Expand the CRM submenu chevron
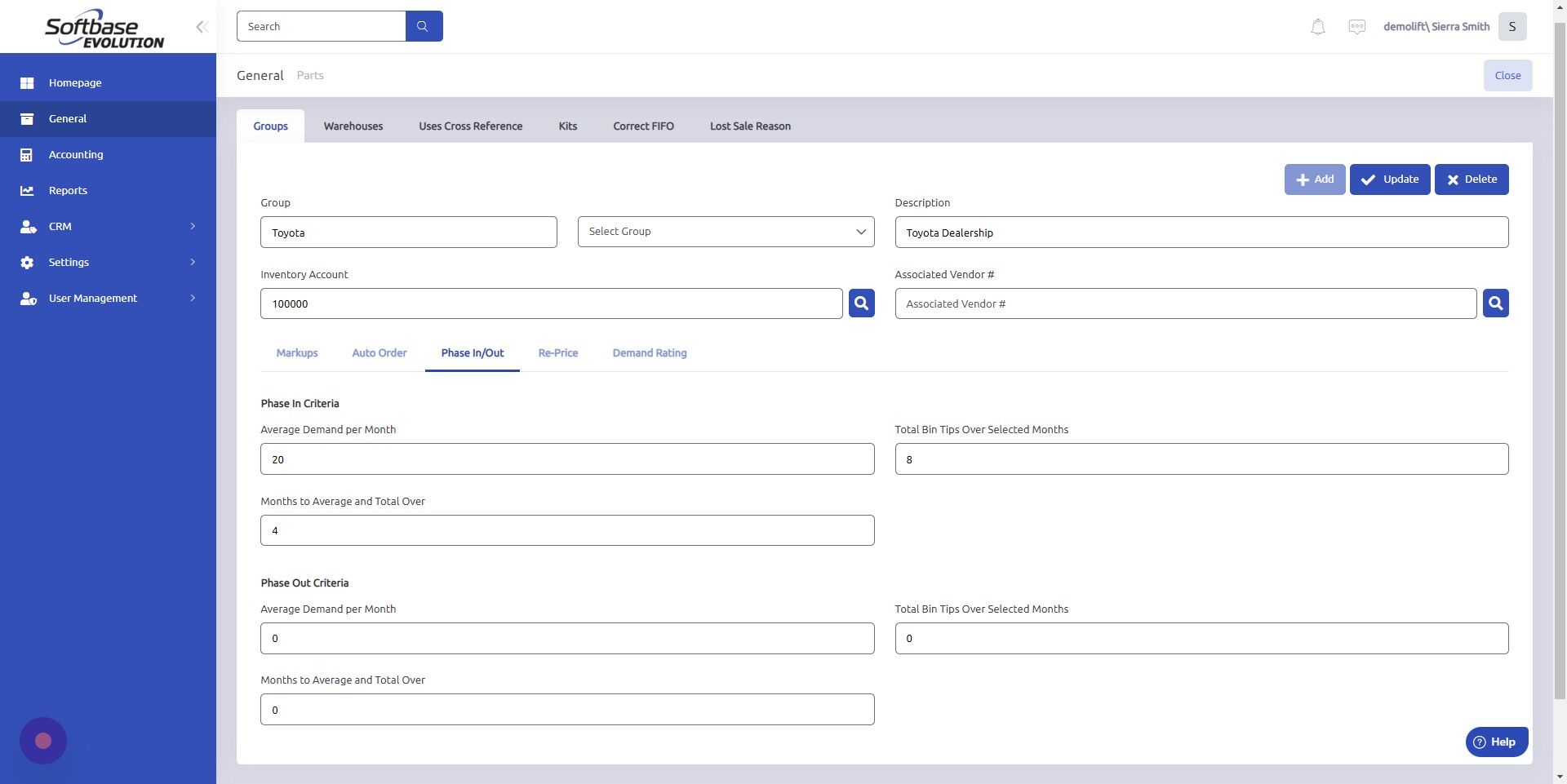The image size is (1567, 784). click(193, 226)
